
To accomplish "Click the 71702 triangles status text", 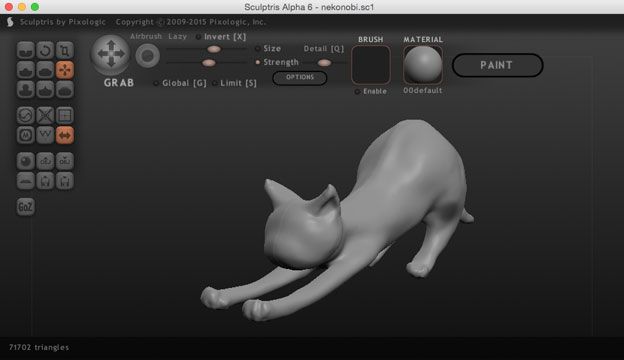I will tap(39, 347).
